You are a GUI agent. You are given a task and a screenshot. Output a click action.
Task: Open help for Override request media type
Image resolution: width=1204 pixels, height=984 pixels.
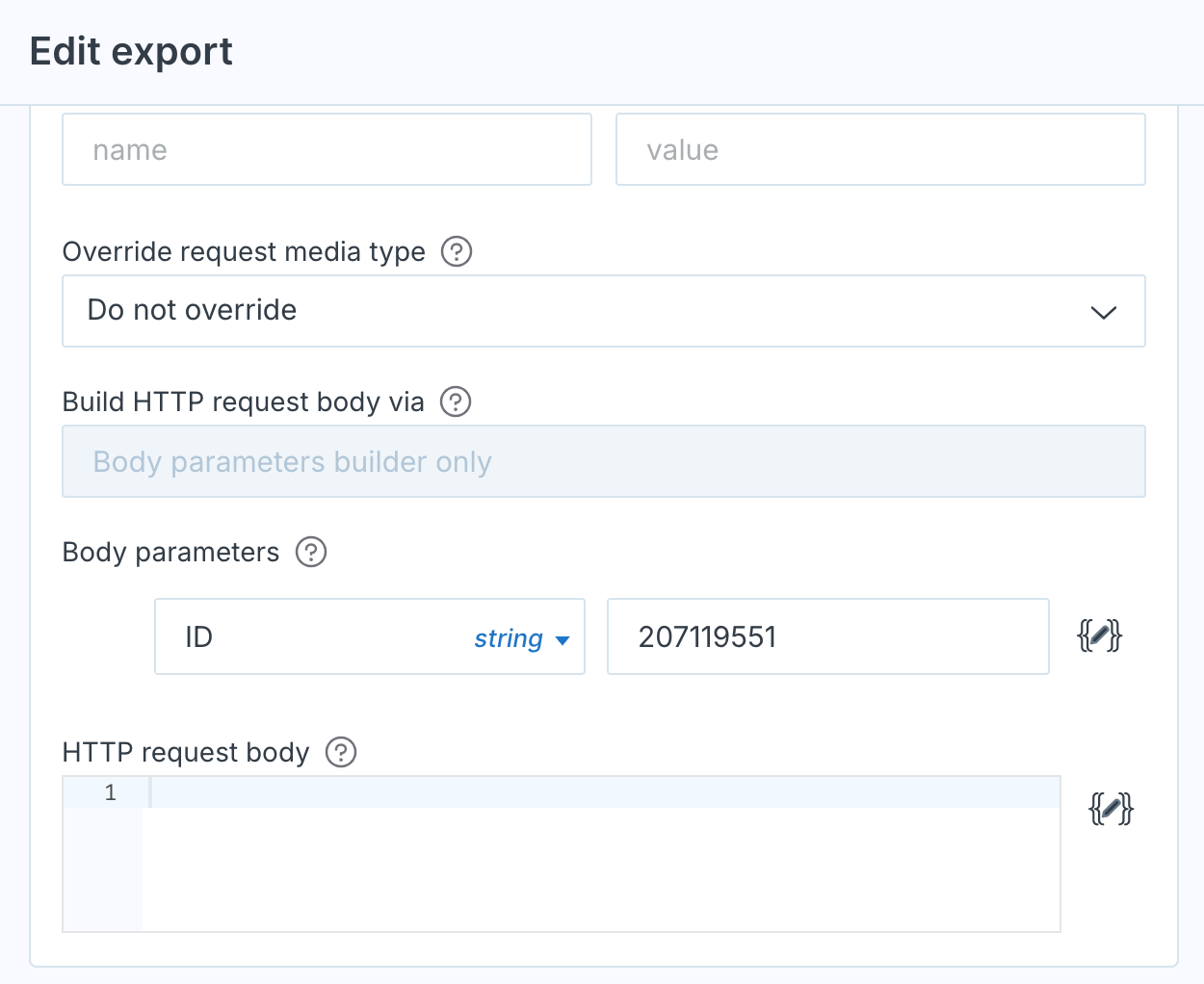[457, 252]
